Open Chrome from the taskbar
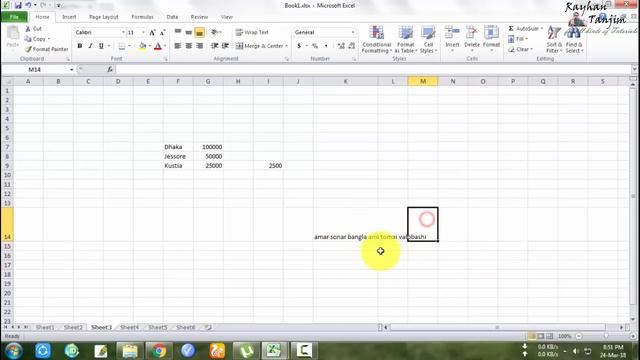The width and height of the screenshot is (640, 360). click(x=159, y=351)
